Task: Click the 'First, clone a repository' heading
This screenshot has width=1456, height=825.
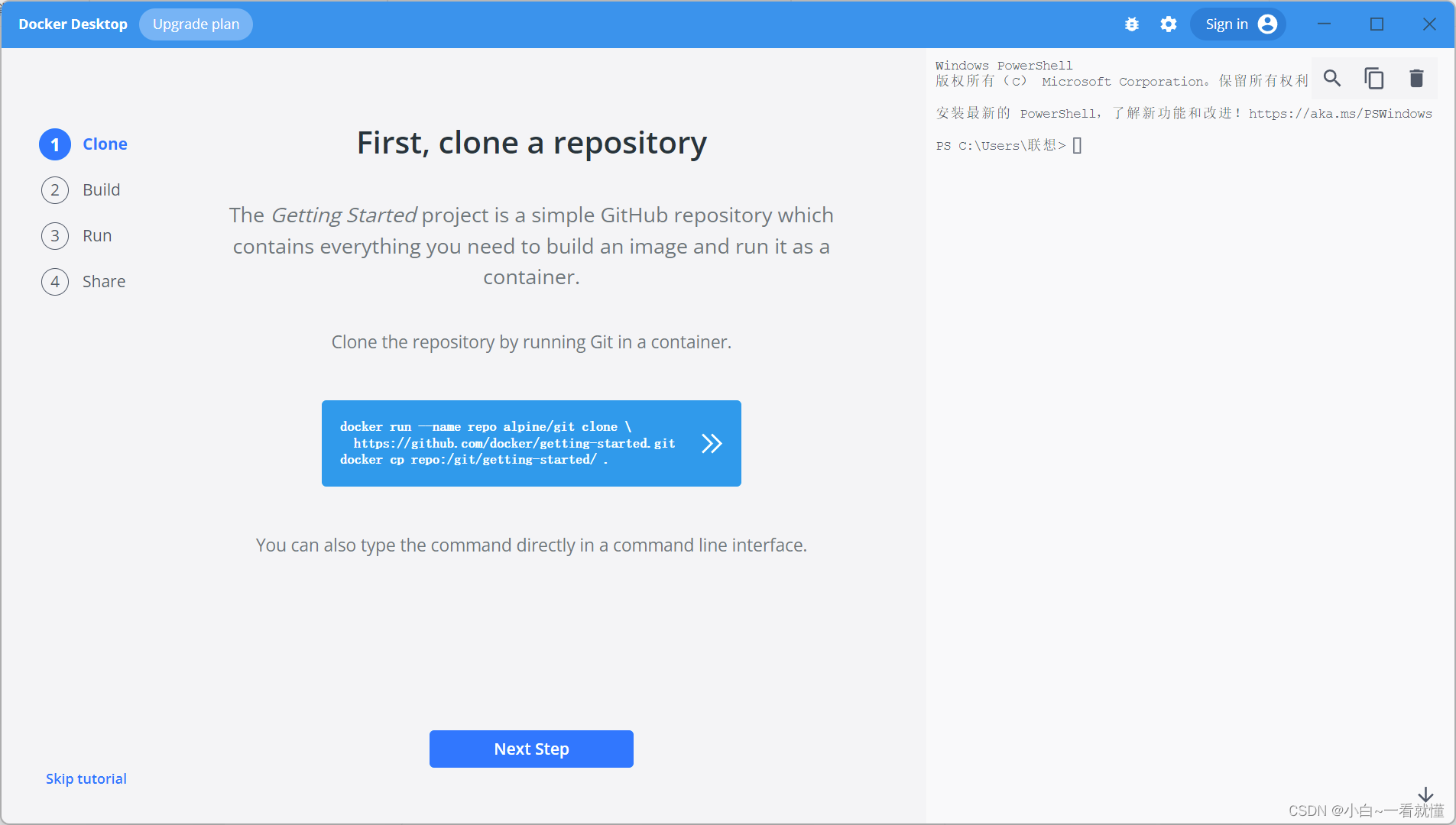Action: coord(532,144)
